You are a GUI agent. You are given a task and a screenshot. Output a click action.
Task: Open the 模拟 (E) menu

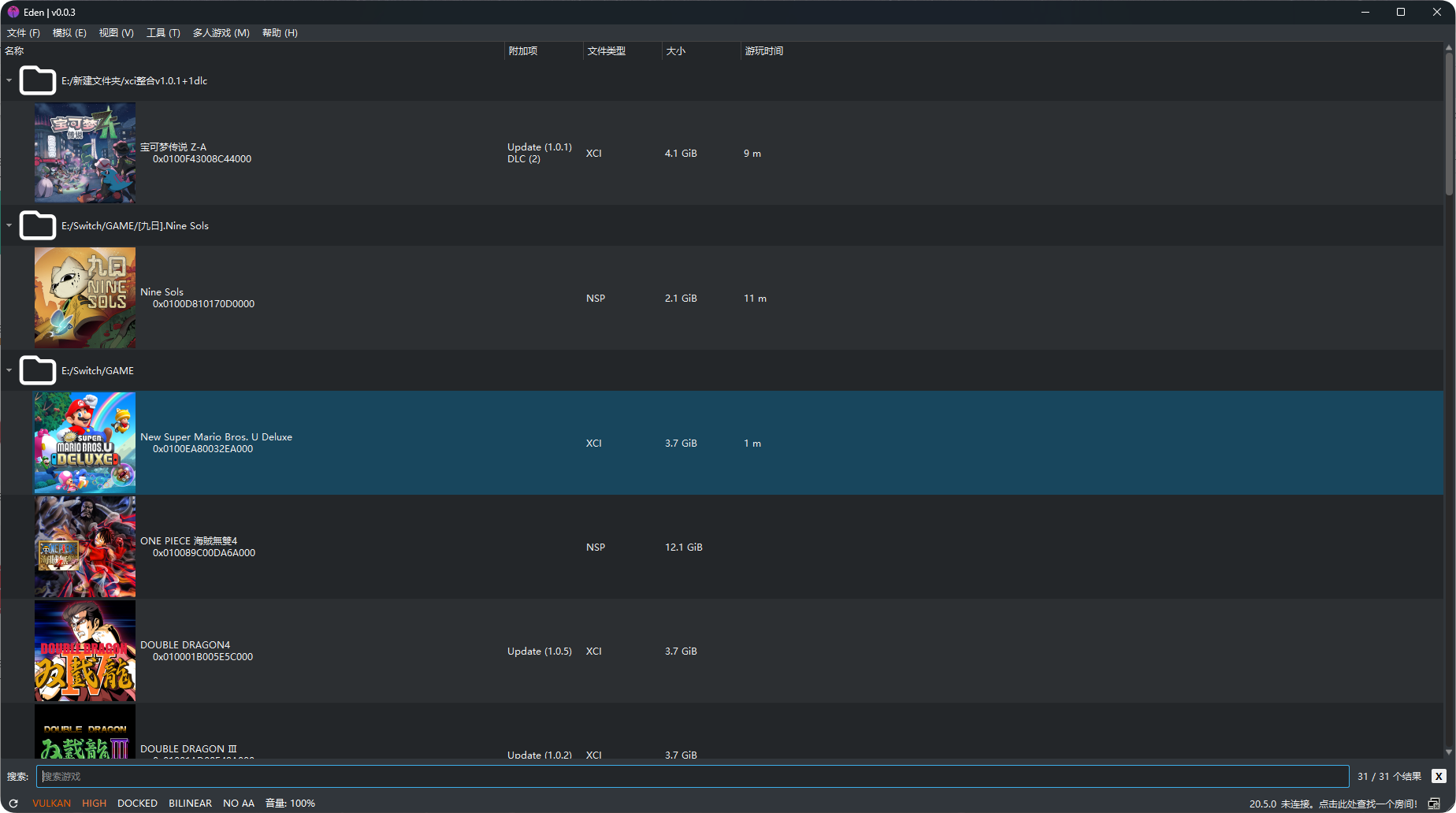point(69,32)
